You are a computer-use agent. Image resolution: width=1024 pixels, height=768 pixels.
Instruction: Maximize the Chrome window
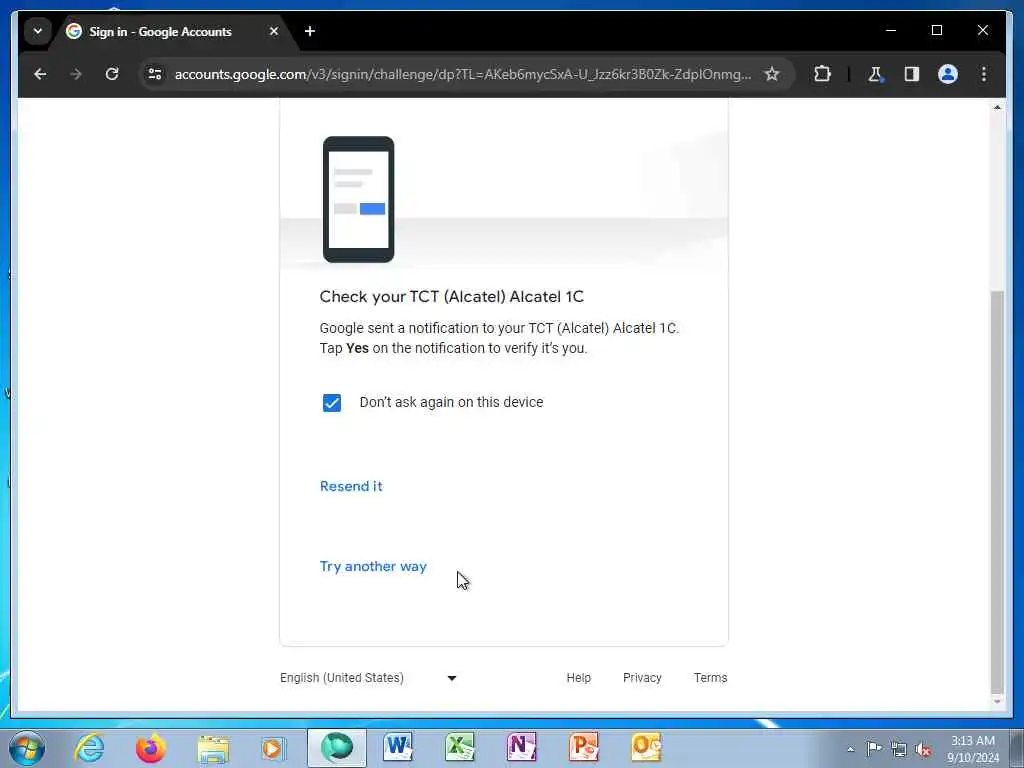(x=936, y=30)
